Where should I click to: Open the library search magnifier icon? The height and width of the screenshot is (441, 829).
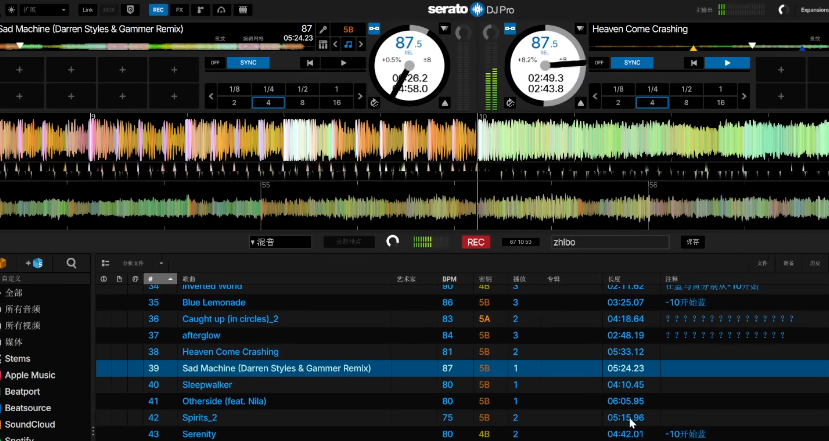coord(71,263)
